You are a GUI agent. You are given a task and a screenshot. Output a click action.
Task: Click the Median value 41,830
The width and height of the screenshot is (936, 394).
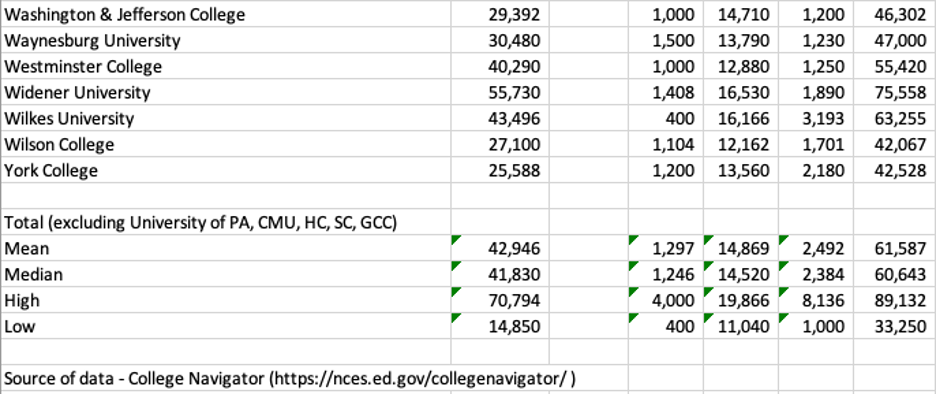coord(500,274)
